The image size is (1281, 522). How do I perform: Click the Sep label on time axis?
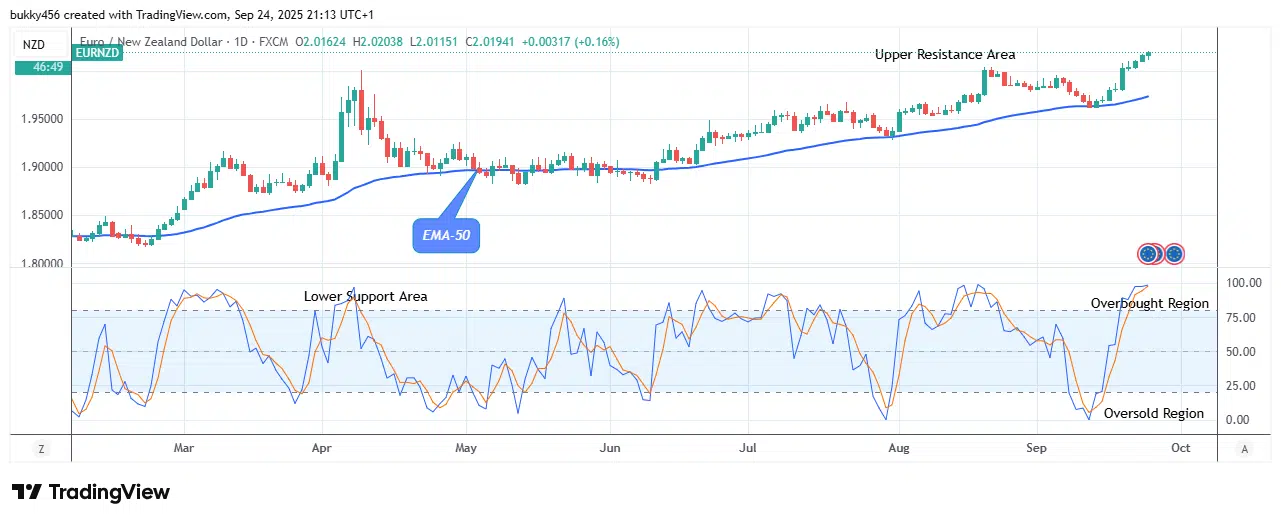1036,449
